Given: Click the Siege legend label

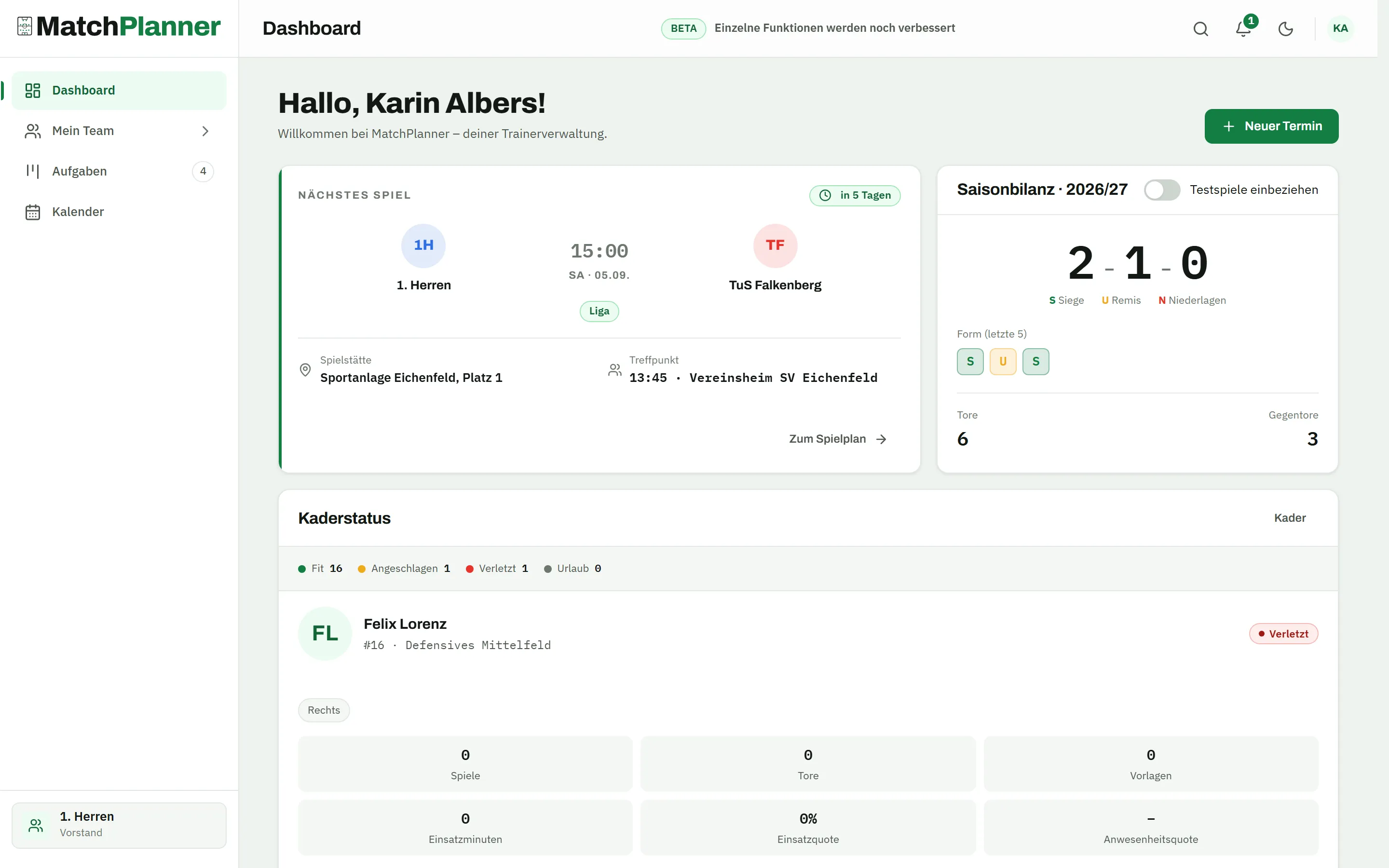Looking at the screenshot, I should pos(1066,300).
